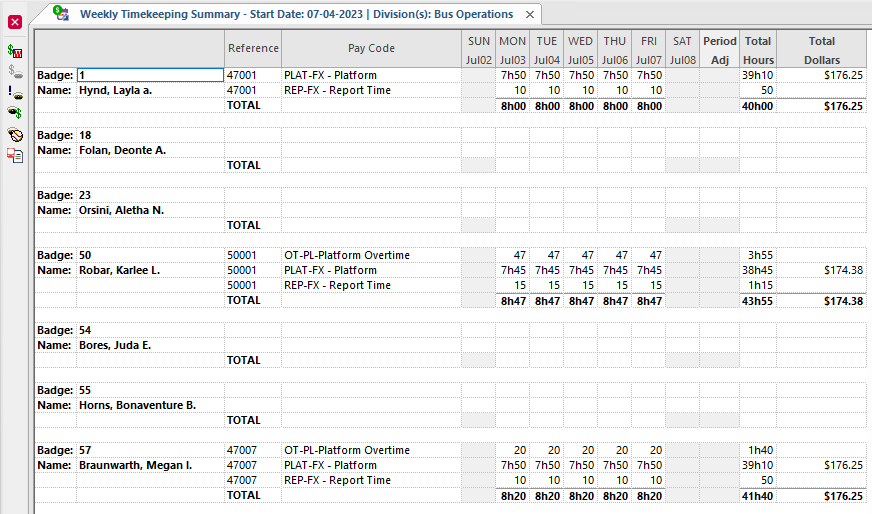Select employee name 'Folan, Deonte A.'
872x514 pixels.
pos(122,150)
